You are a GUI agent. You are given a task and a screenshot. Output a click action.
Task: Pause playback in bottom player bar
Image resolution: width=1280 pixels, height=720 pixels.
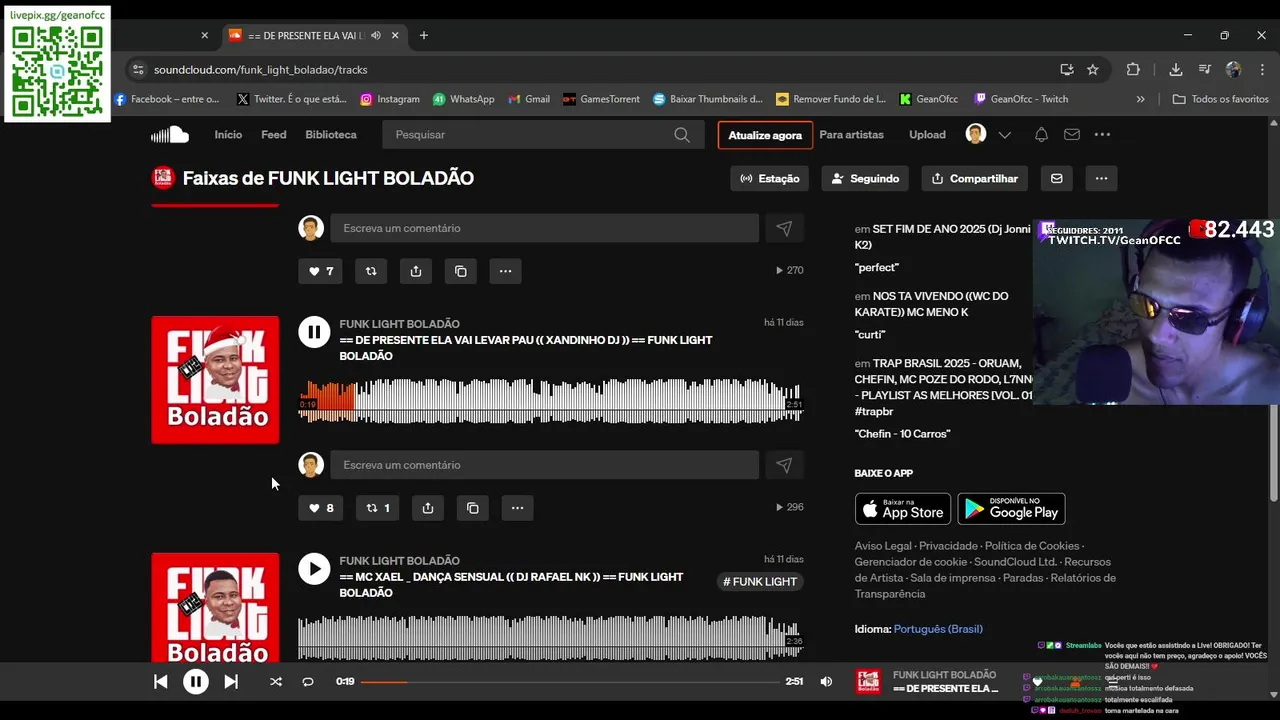coord(196,682)
